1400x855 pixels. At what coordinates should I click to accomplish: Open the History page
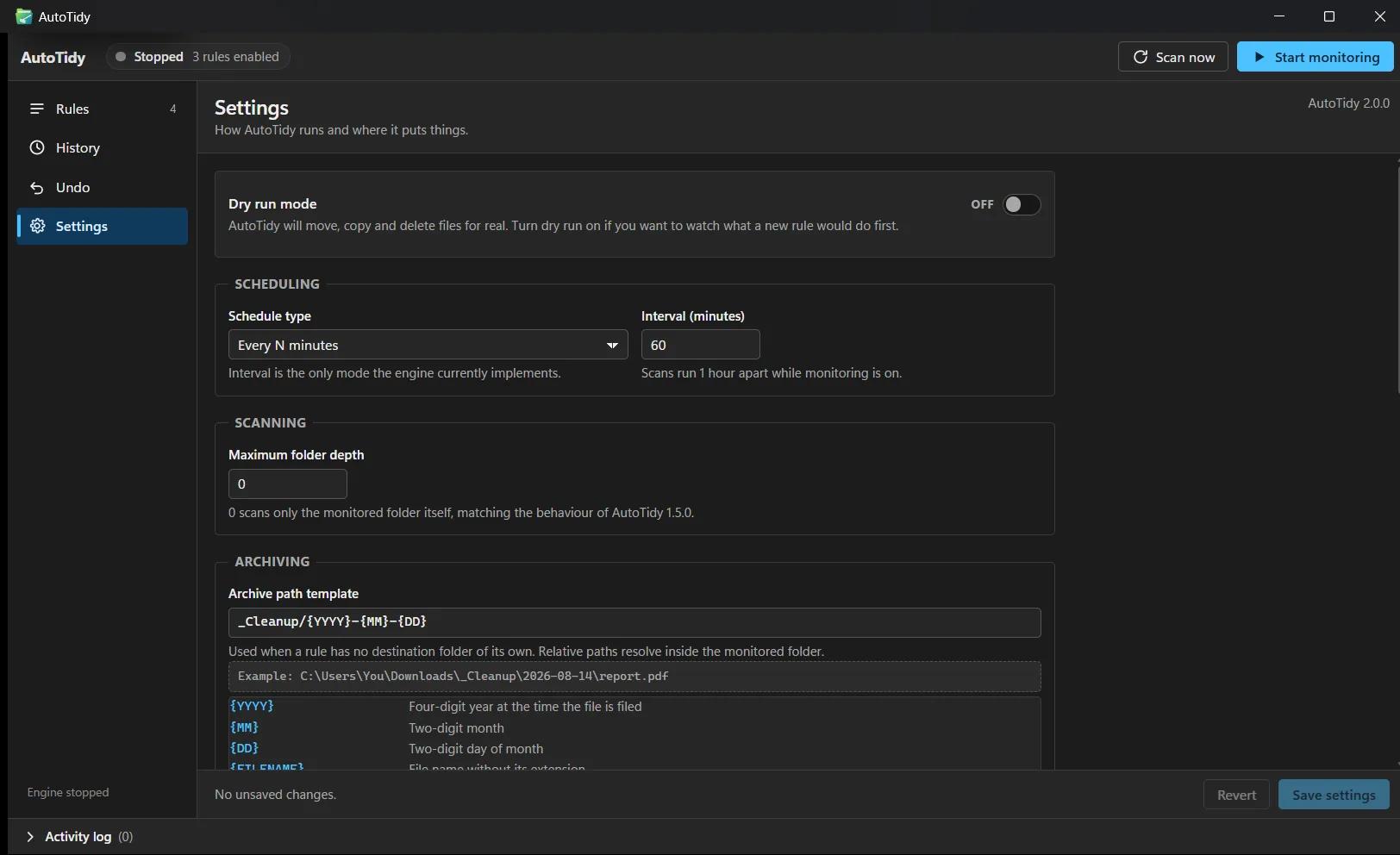point(102,147)
